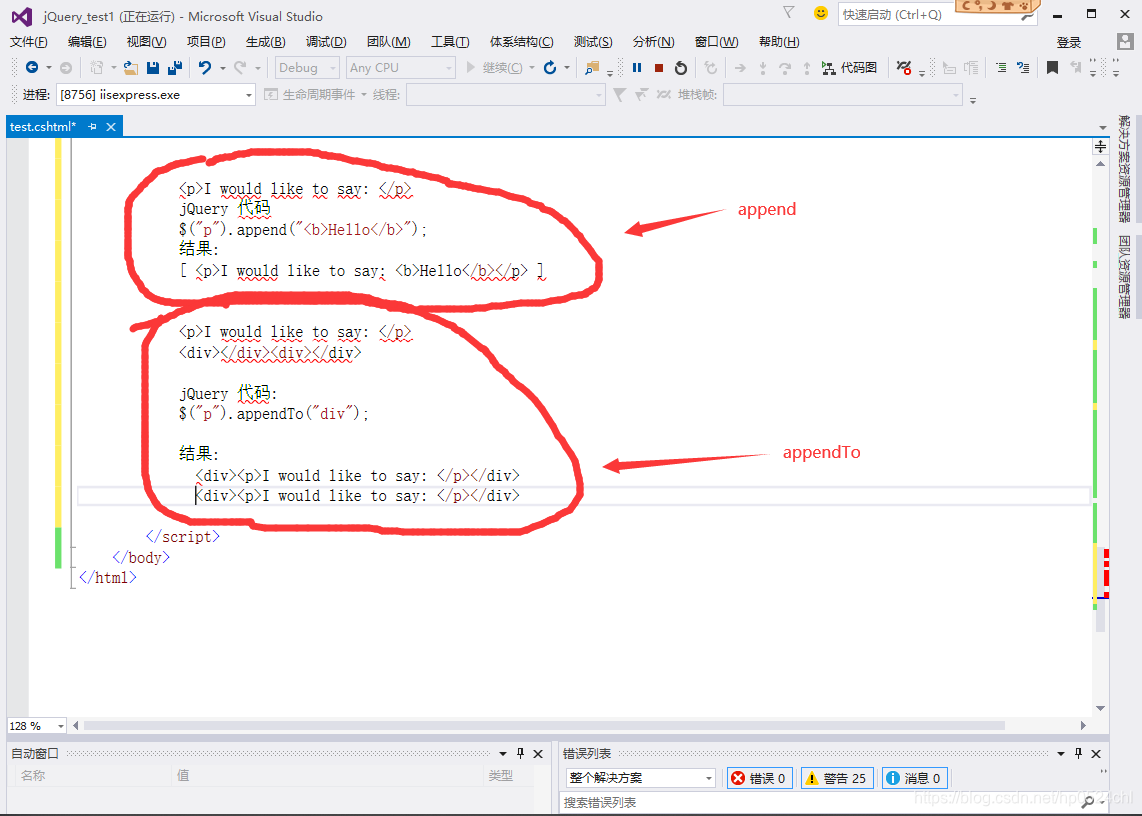Expand the undo history dropdown arrow
This screenshot has height=816, width=1142.
coord(223,68)
